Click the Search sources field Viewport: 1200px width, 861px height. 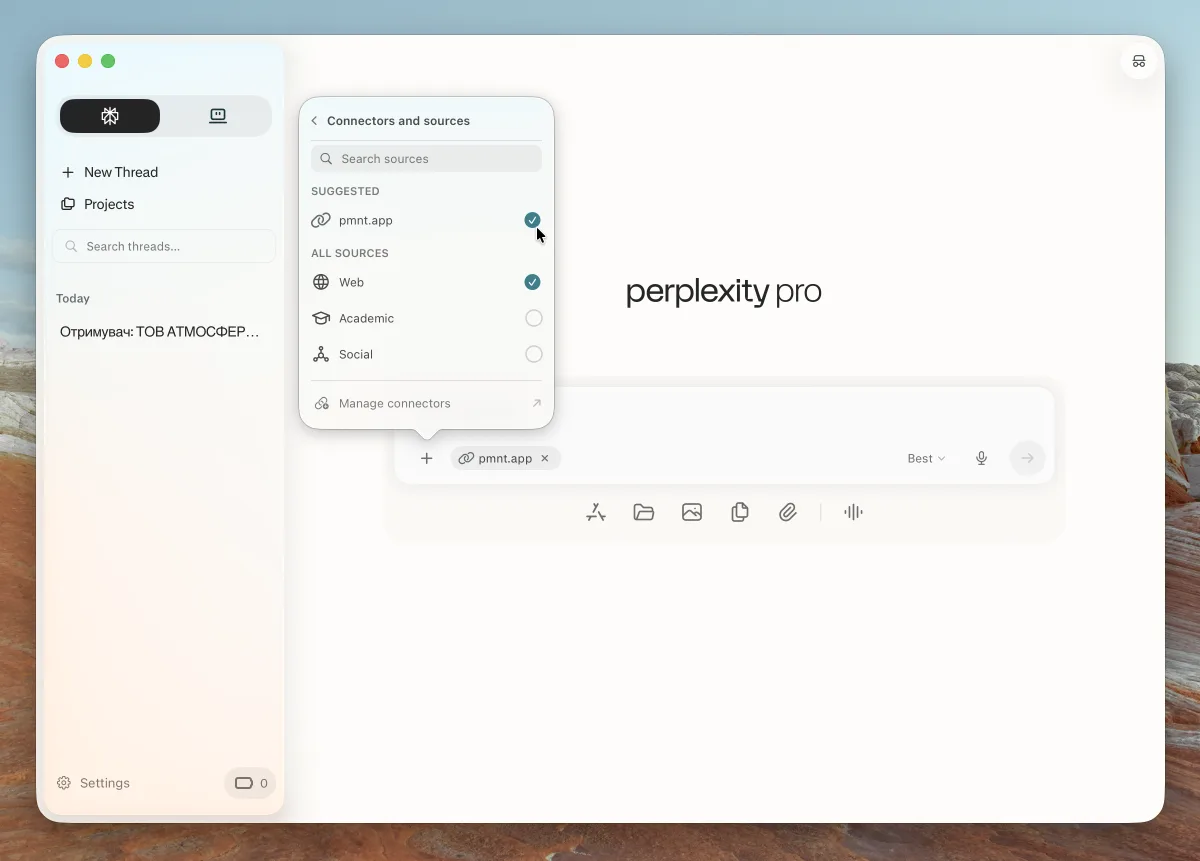click(x=426, y=159)
